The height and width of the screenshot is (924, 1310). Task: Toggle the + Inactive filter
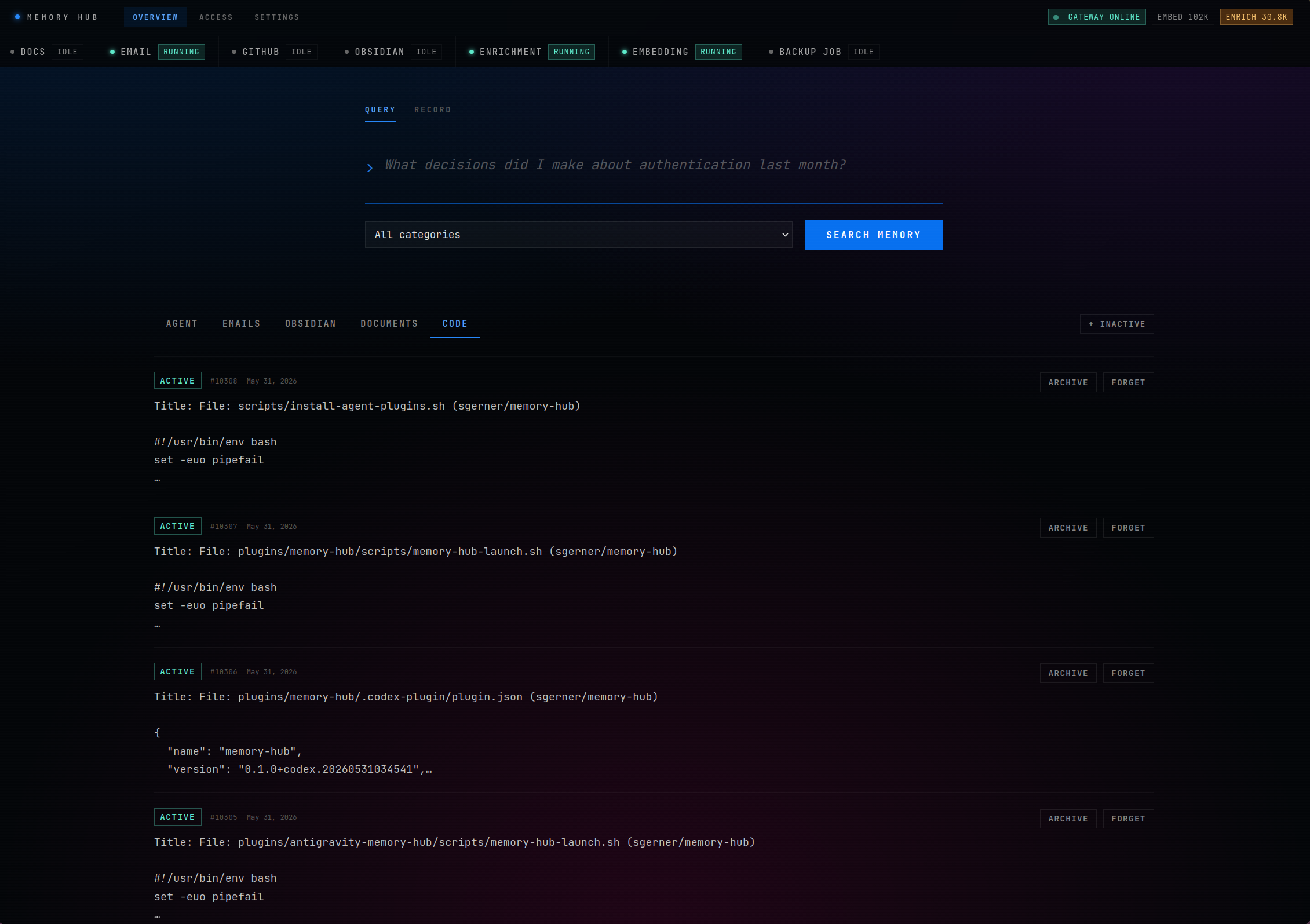click(1116, 324)
